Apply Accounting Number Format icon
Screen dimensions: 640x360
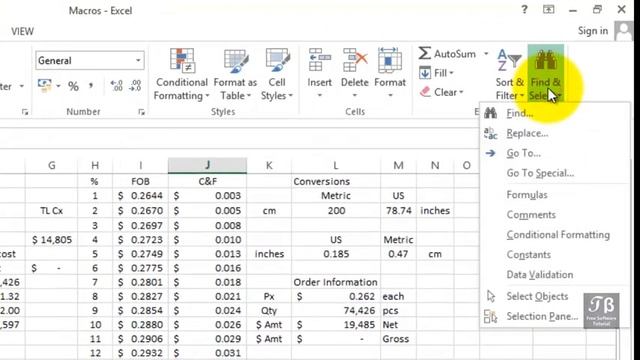tap(44, 85)
